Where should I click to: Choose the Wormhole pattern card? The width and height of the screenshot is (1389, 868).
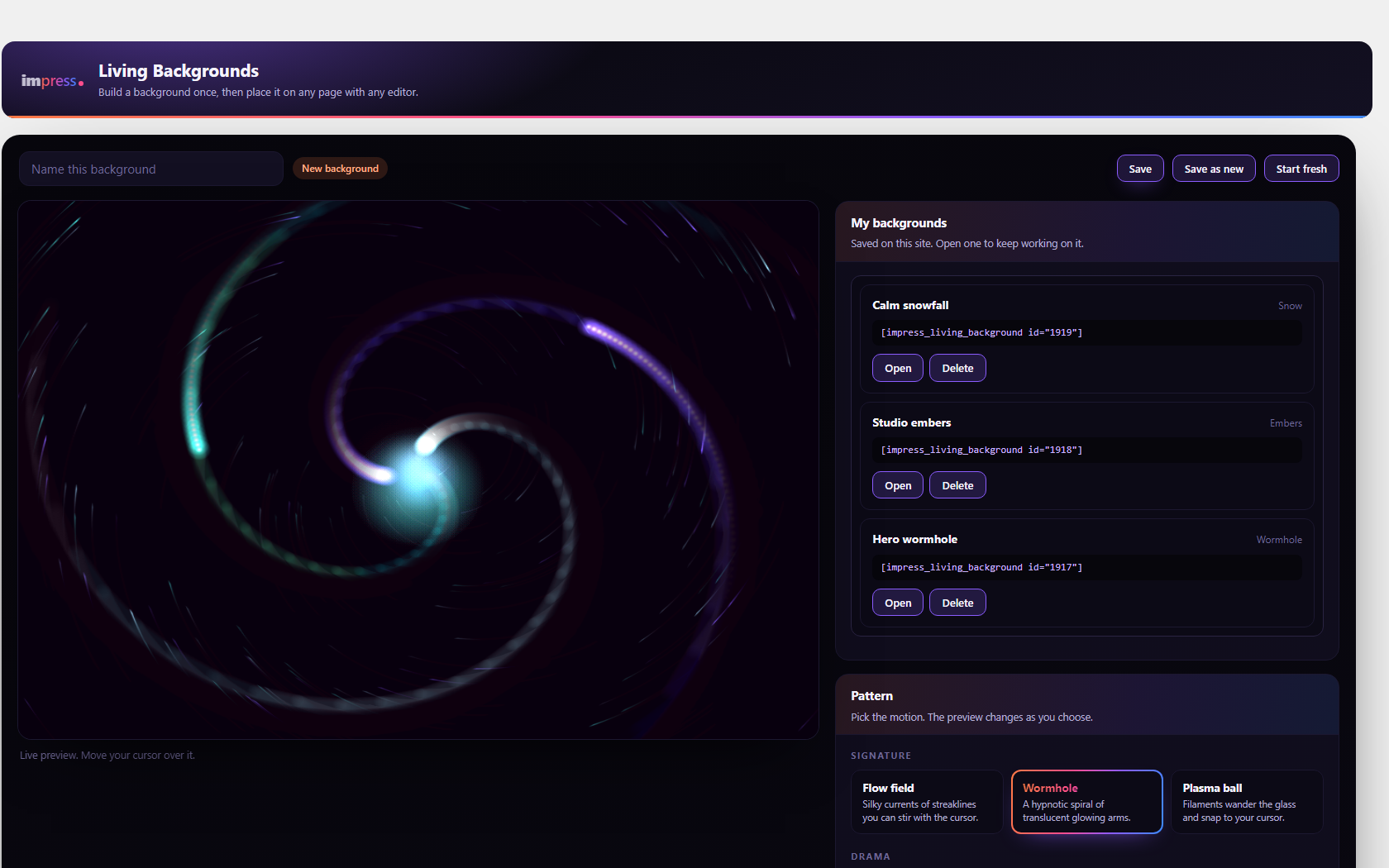(x=1086, y=802)
